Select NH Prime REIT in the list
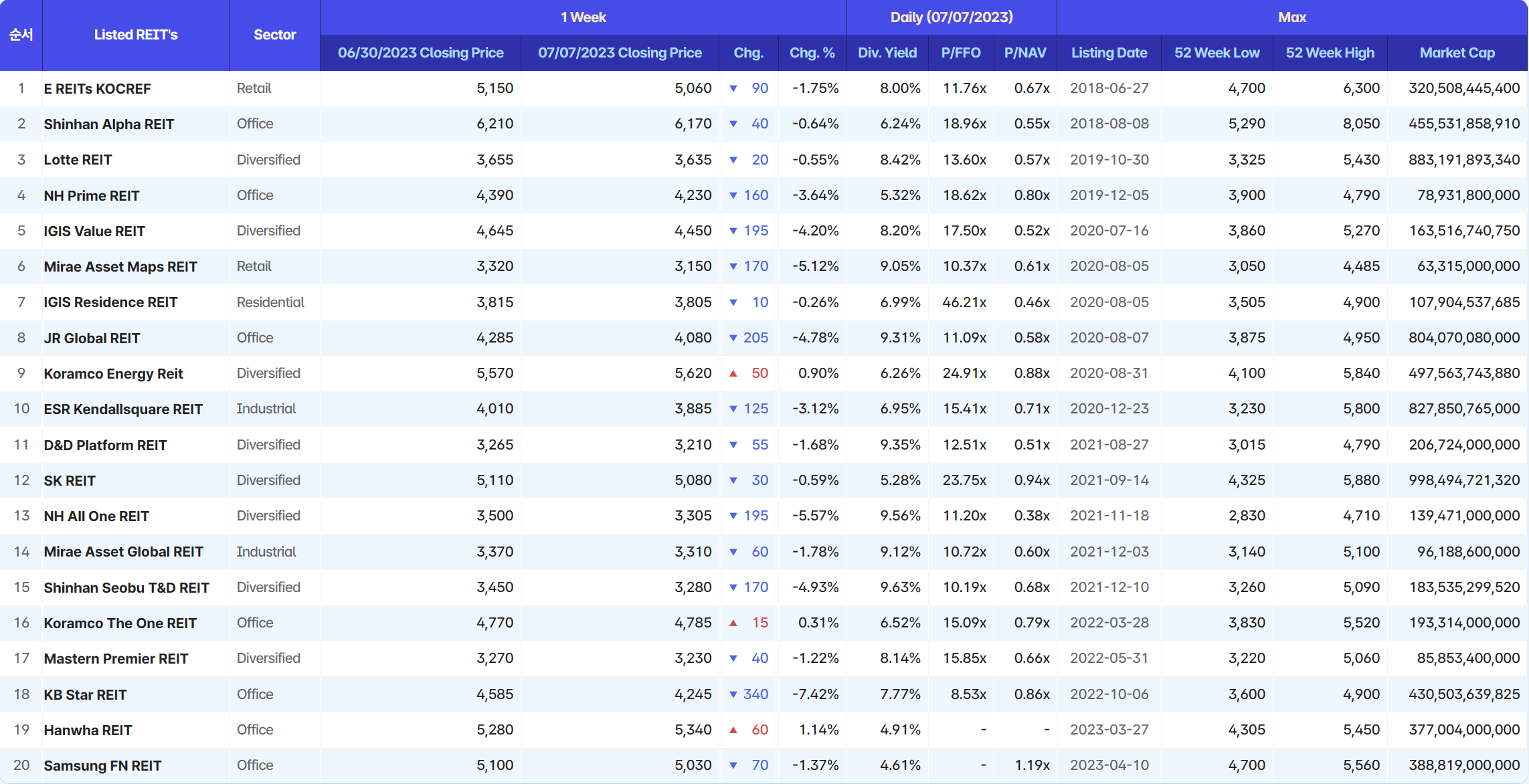Screen dimensions: 1529x784 92,195
